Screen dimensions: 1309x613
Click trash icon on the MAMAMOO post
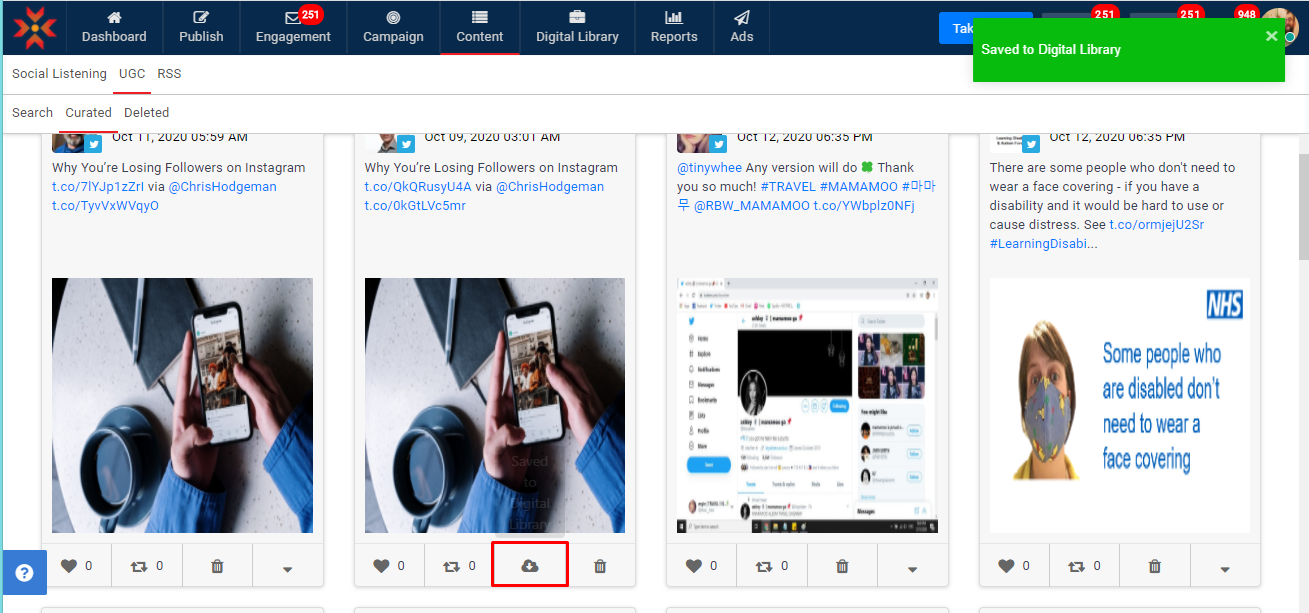pos(842,566)
